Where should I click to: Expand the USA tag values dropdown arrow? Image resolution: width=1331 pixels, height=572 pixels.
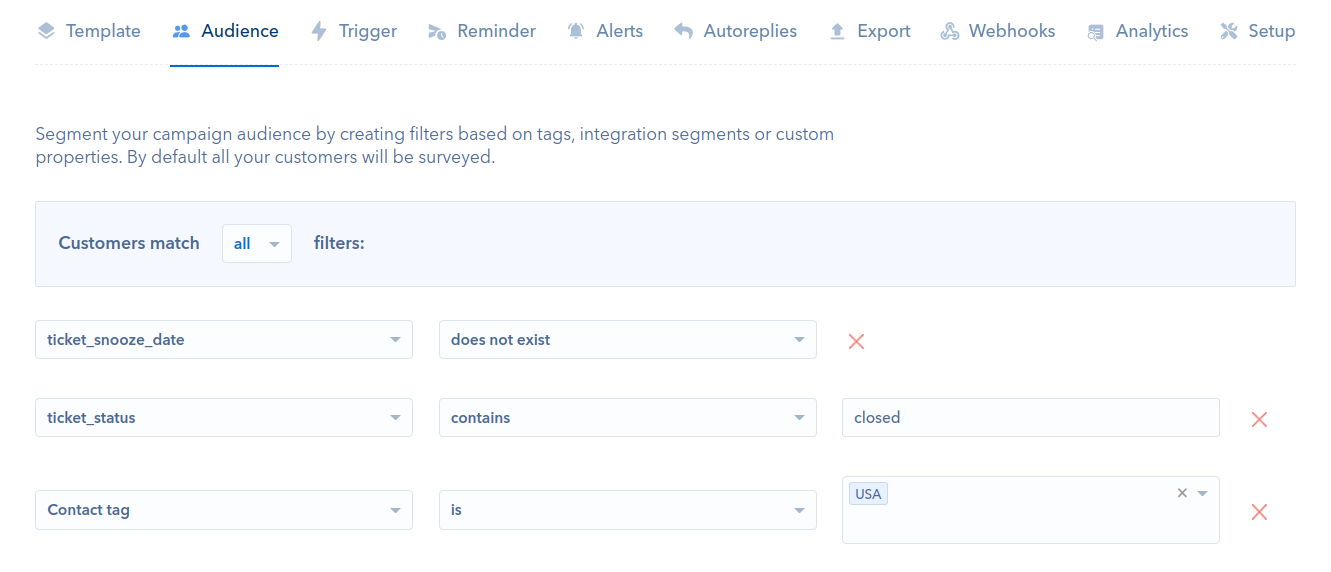point(1203,493)
